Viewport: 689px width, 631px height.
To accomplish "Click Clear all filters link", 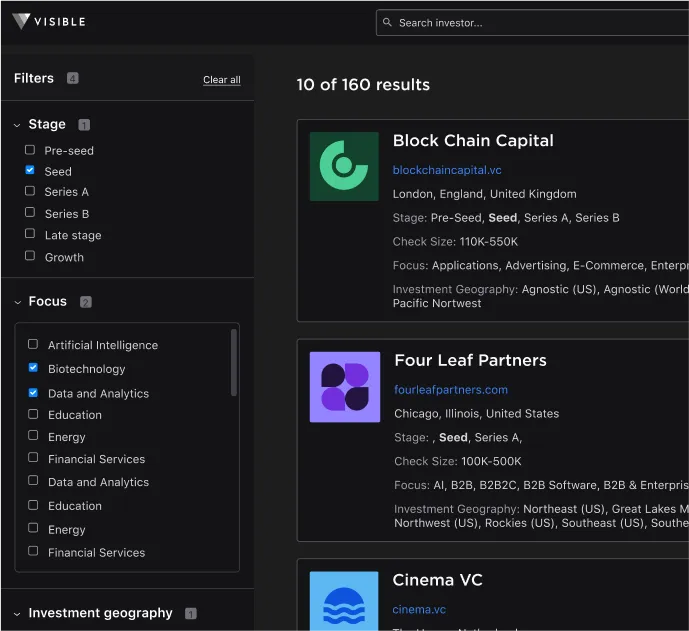I will click(222, 80).
